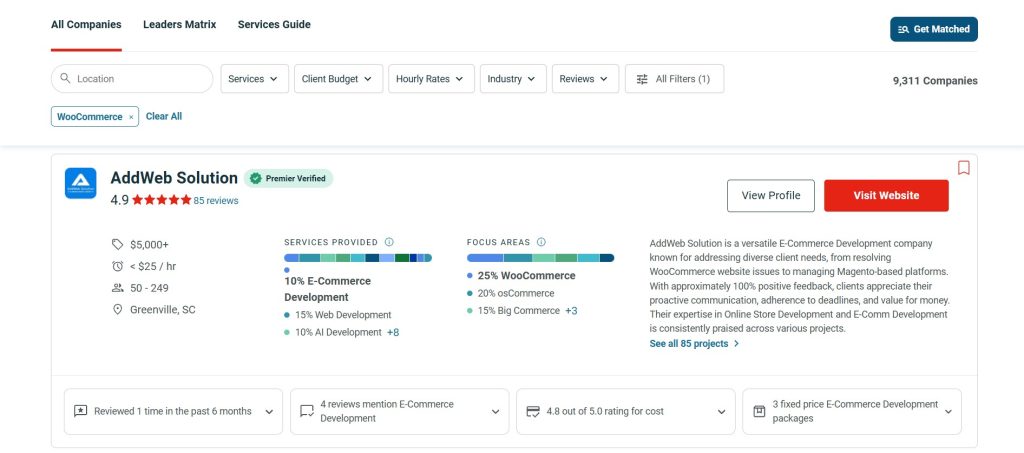Open the Services filter dropdown
Image resolution: width=1024 pixels, height=453 pixels.
click(254, 79)
